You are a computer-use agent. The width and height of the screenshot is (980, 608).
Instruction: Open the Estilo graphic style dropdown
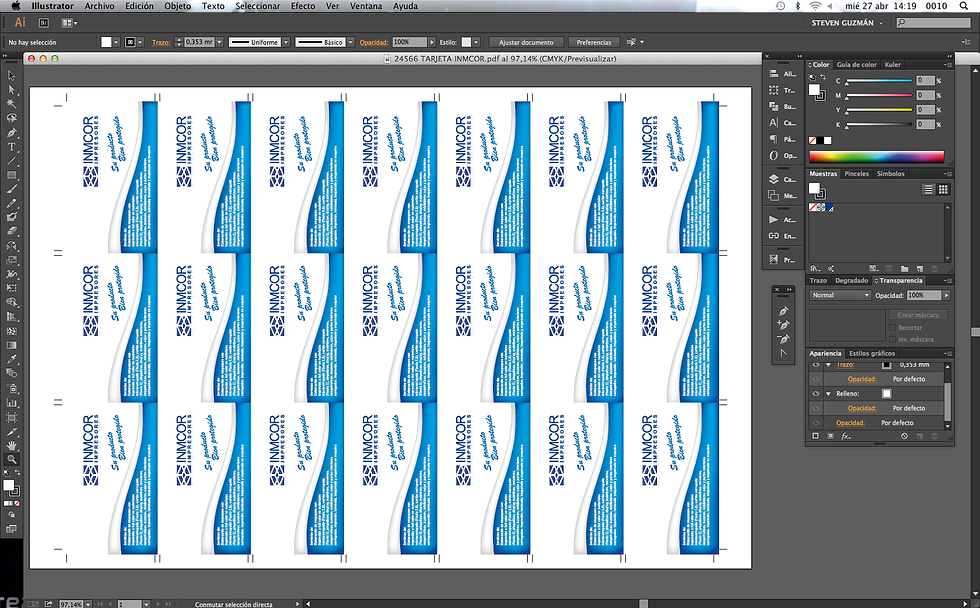coord(476,42)
